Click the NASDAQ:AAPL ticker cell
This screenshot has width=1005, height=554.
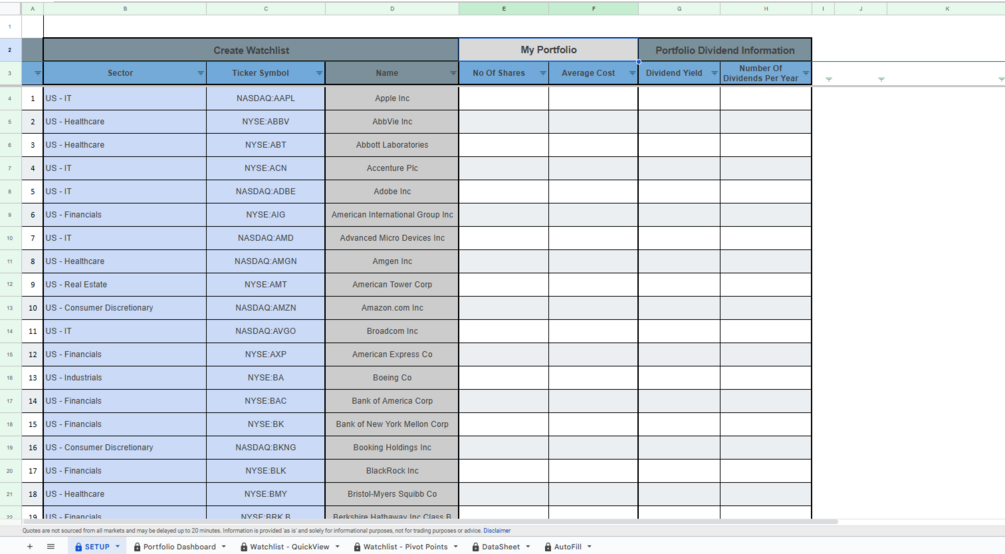click(265, 98)
